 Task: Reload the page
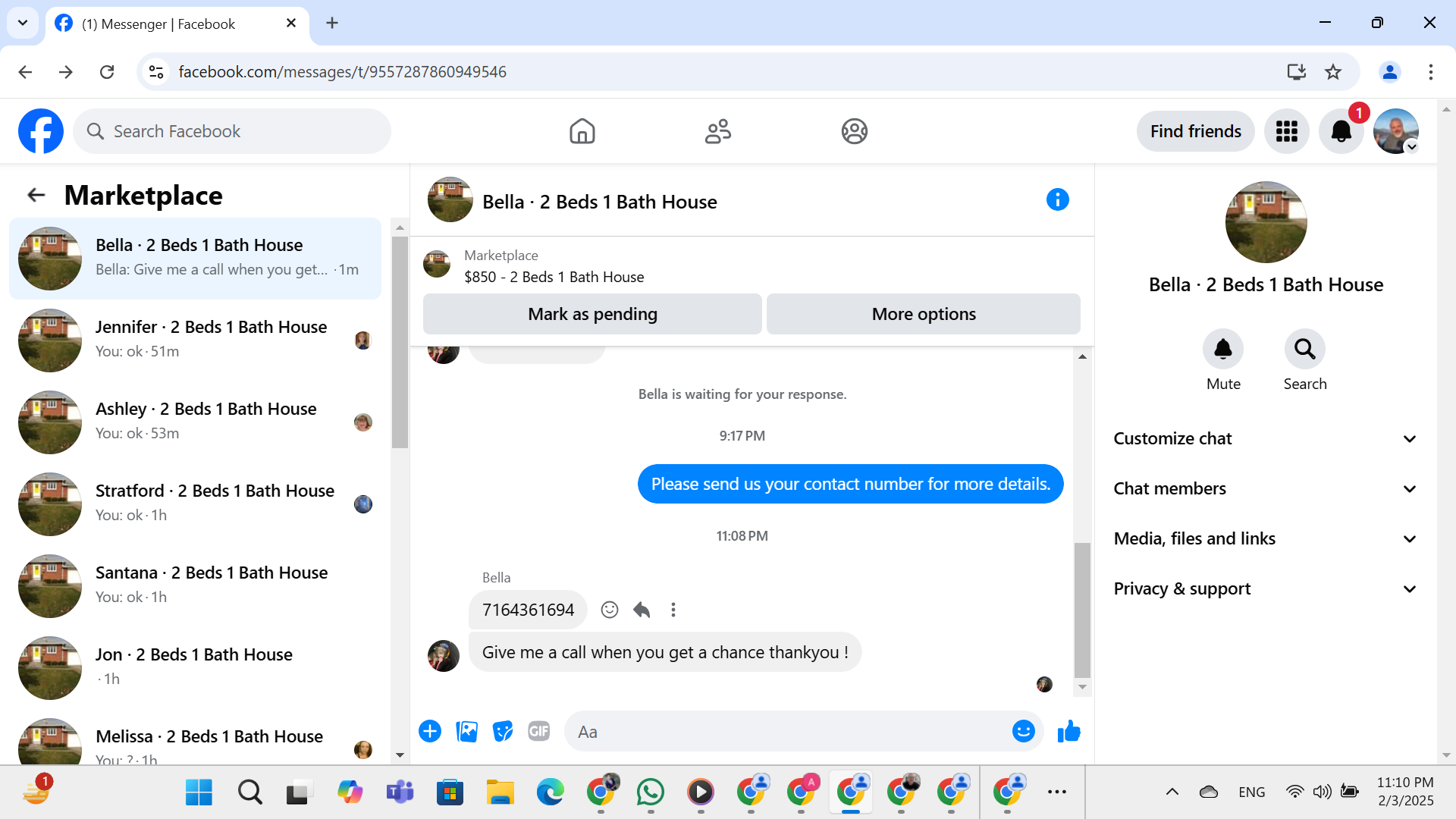point(107,72)
